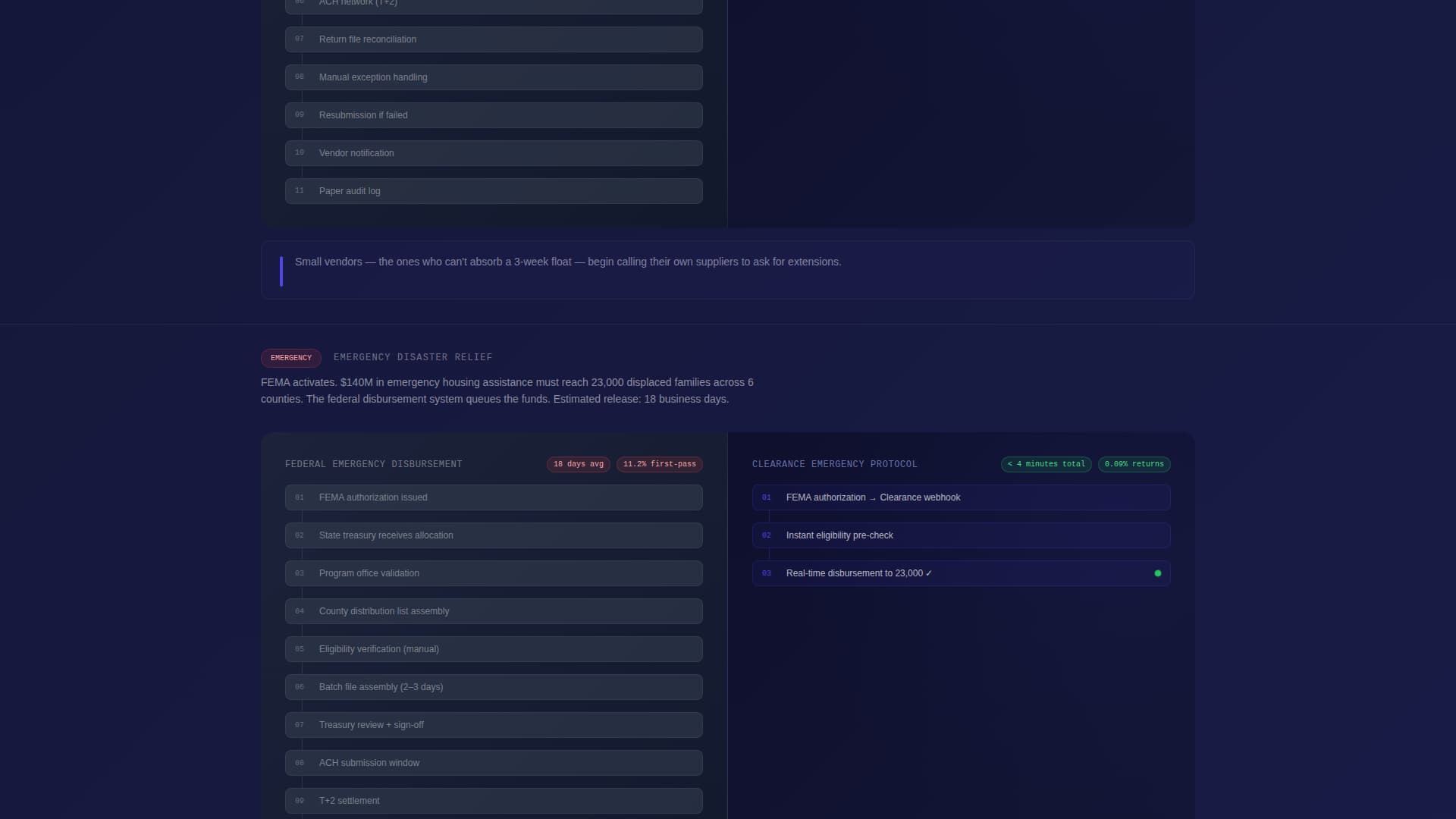The width and height of the screenshot is (1456, 819).
Task: Click the "02" step number beside Instant eligibility pre-check
Action: coord(767,535)
